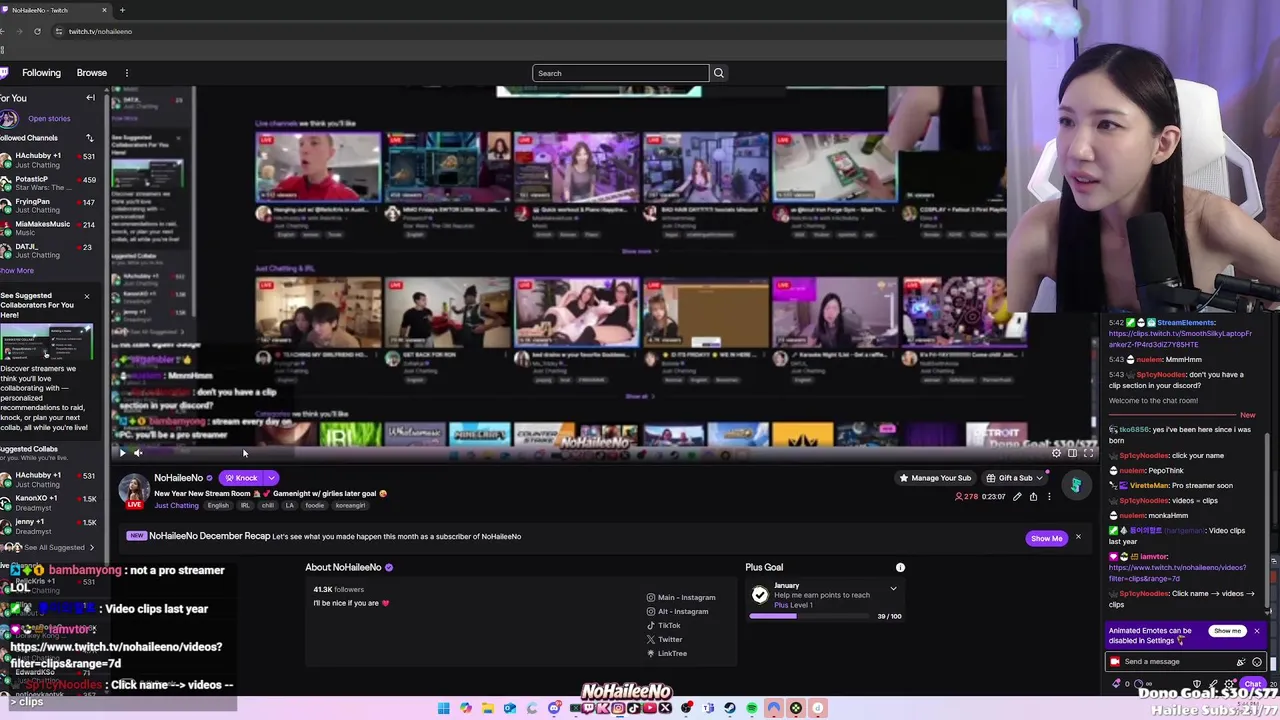
Task: Open channel points bits icon below chat
Action: pyautogui.click(x=1117, y=685)
